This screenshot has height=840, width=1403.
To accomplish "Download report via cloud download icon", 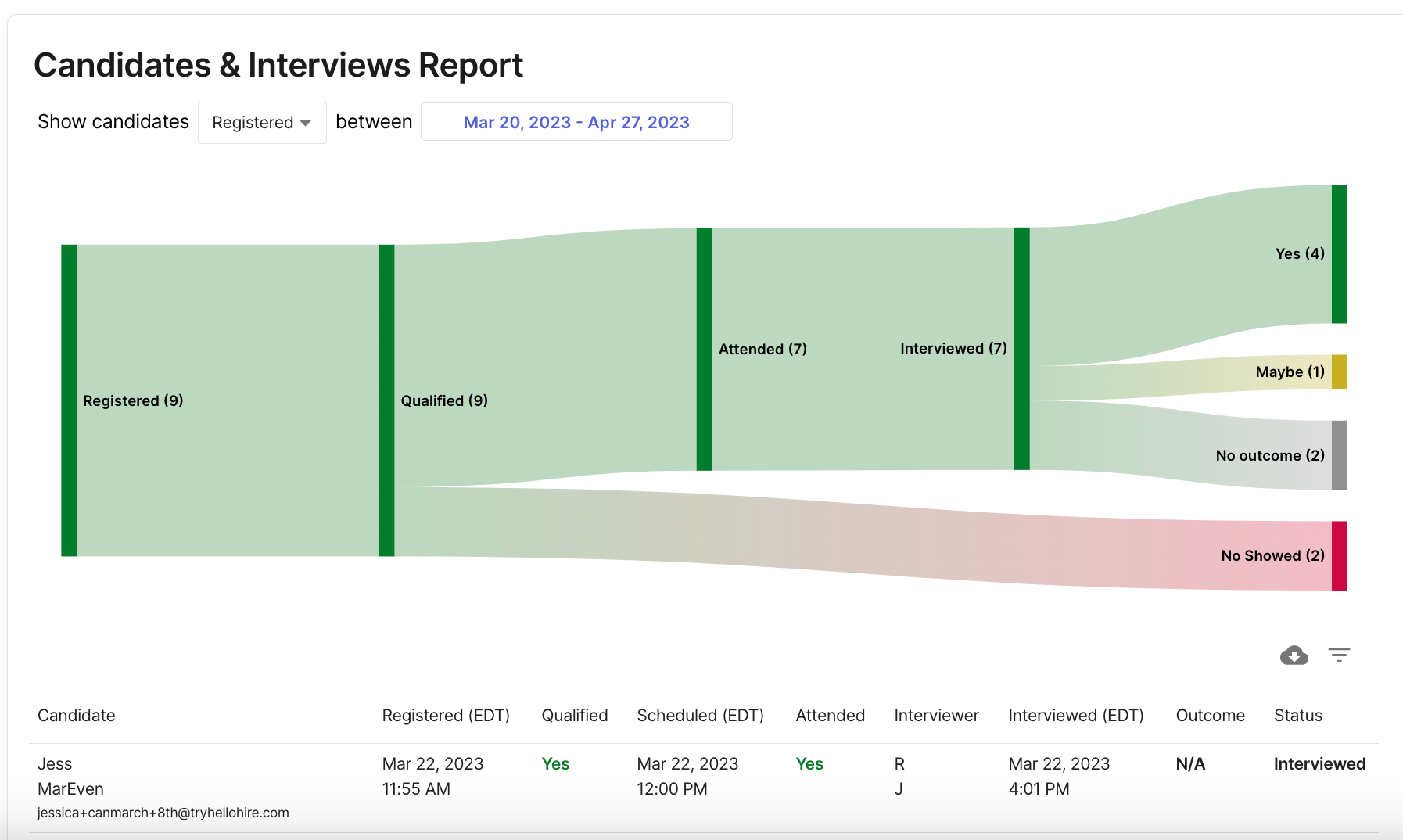I will click(1294, 655).
